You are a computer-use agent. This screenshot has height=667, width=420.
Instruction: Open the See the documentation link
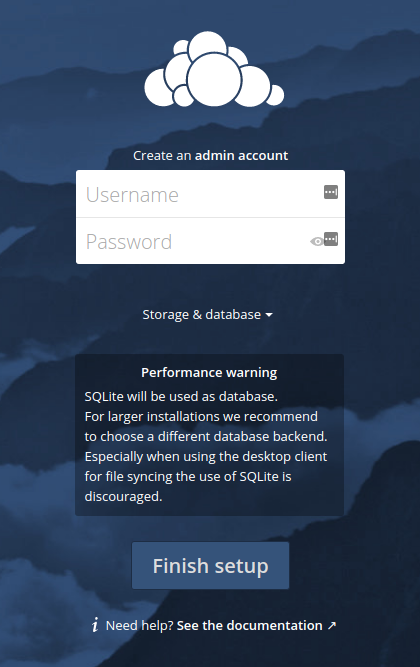(x=256, y=625)
